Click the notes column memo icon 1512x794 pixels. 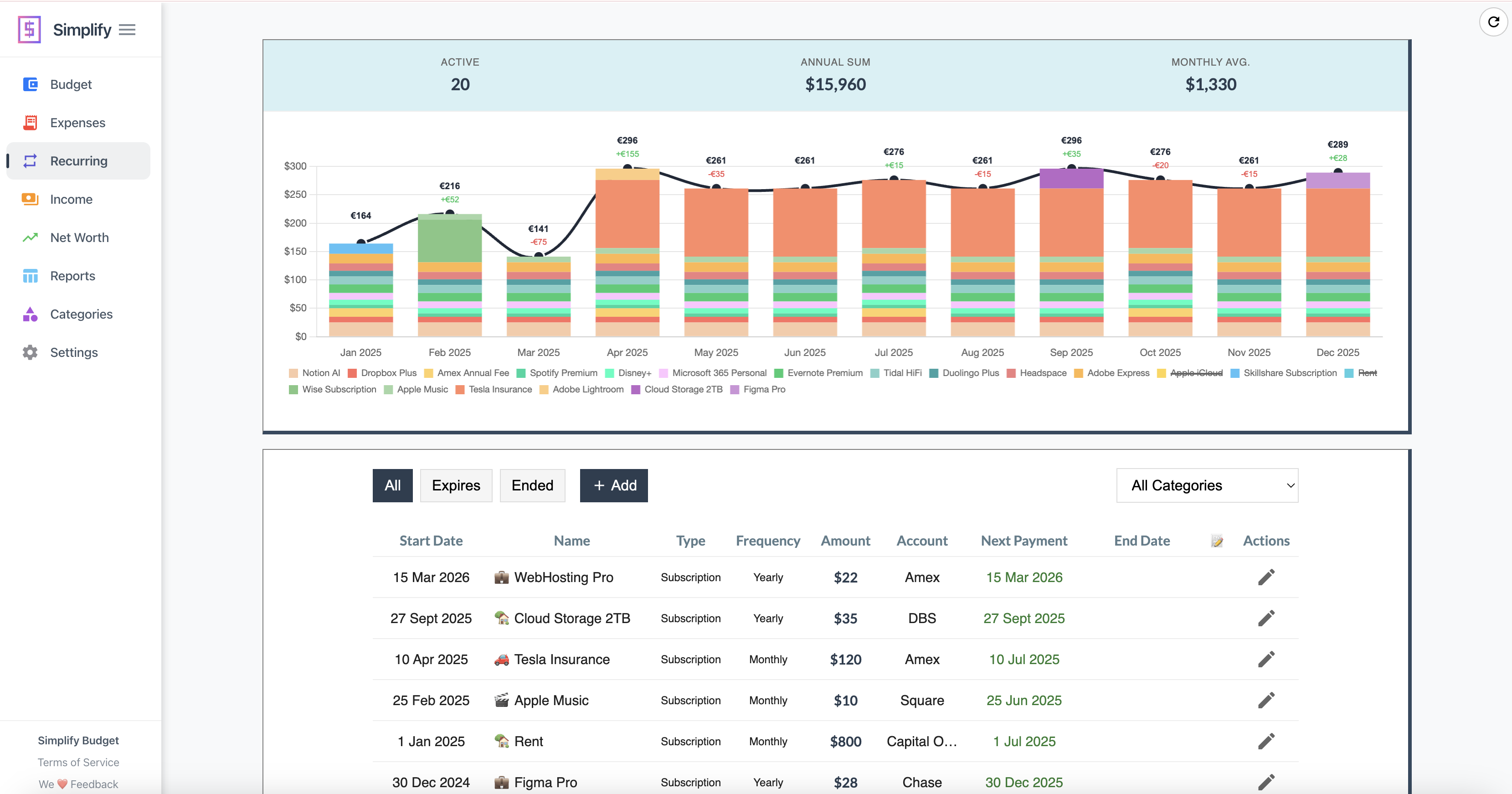point(1217,541)
